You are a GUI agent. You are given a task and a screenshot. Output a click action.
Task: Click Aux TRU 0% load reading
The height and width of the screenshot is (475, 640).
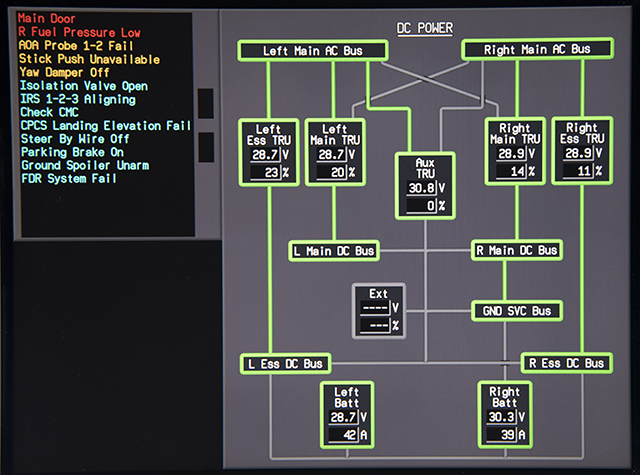click(x=422, y=206)
